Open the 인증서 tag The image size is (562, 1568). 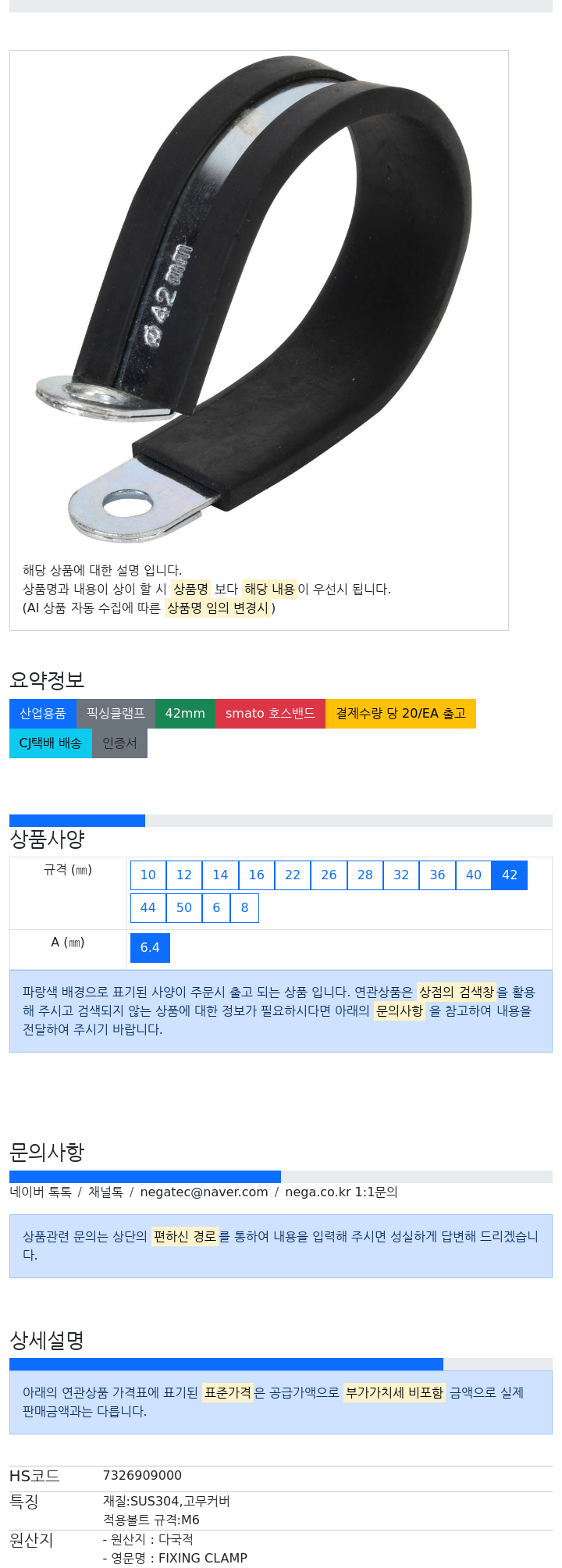pyautogui.click(x=119, y=743)
